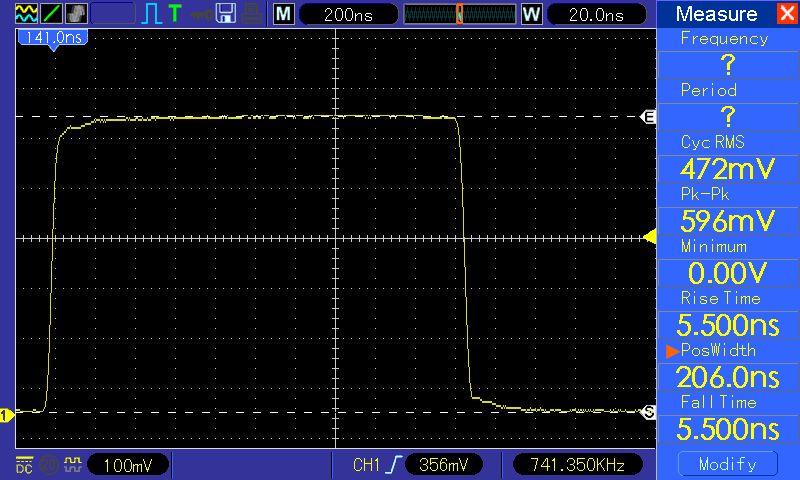Click the channel 1 ground level marker
This screenshot has width=800, height=480.
tap(7, 415)
